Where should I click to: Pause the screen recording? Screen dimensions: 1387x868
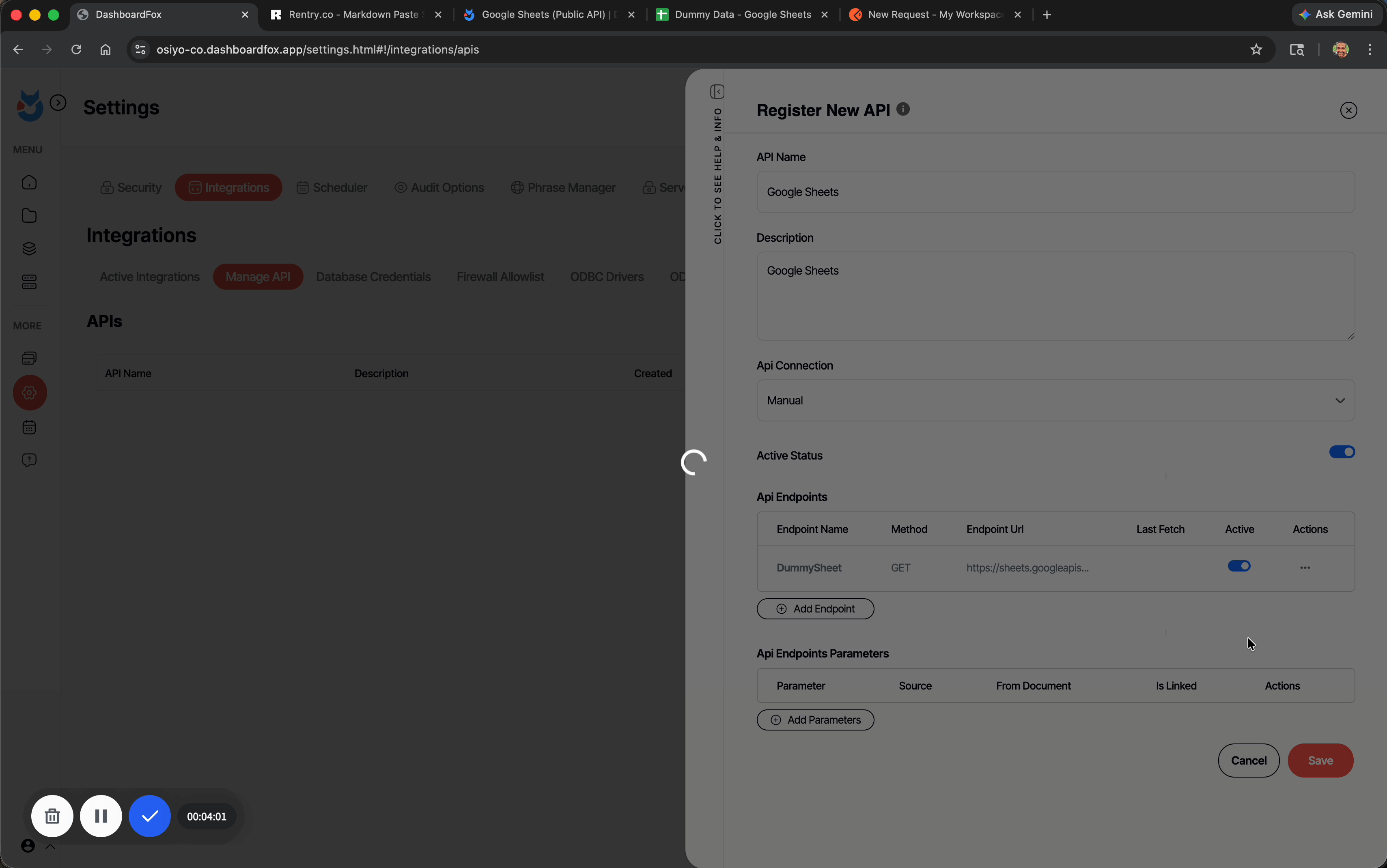tap(101, 816)
